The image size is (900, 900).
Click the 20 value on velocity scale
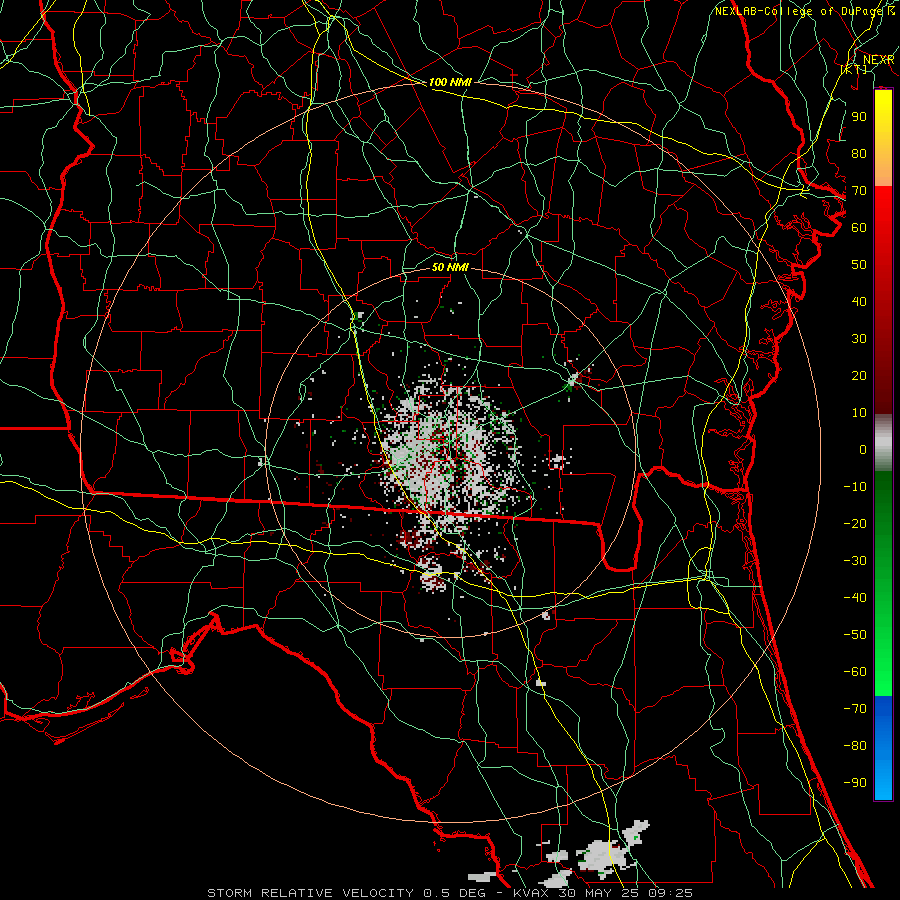pos(859,376)
